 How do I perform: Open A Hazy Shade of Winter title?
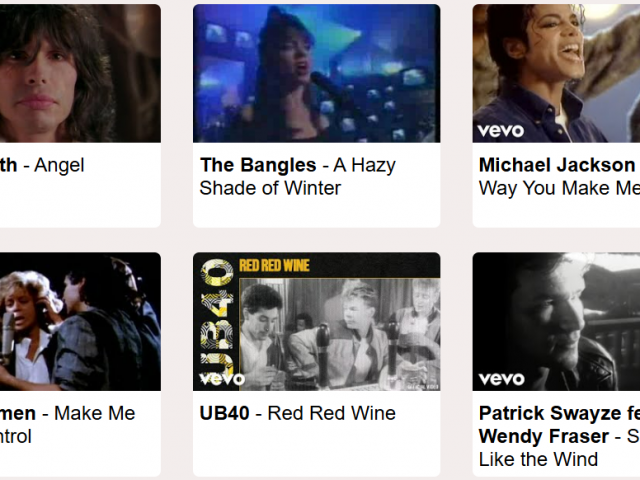pyautogui.click(x=298, y=177)
